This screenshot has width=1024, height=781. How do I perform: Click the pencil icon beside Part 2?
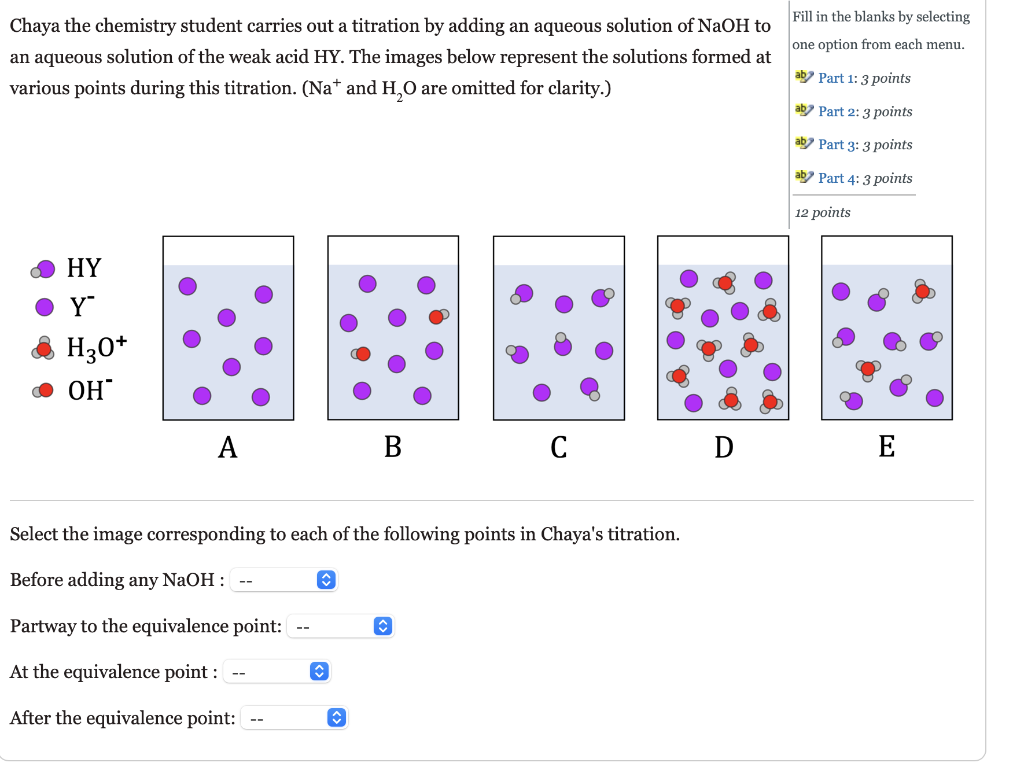[x=804, y=110]
